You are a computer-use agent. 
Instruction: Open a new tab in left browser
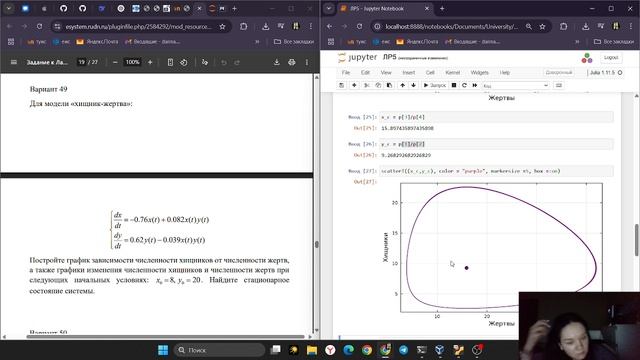click(234, 8)
